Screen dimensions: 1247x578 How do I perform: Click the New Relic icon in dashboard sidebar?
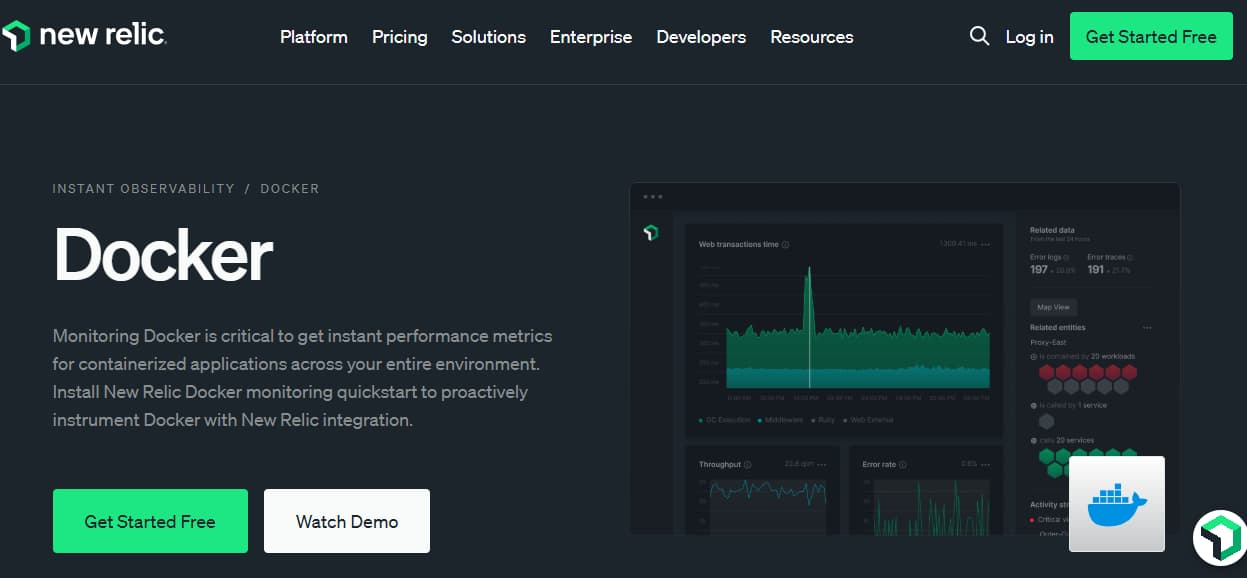[651, 232]
